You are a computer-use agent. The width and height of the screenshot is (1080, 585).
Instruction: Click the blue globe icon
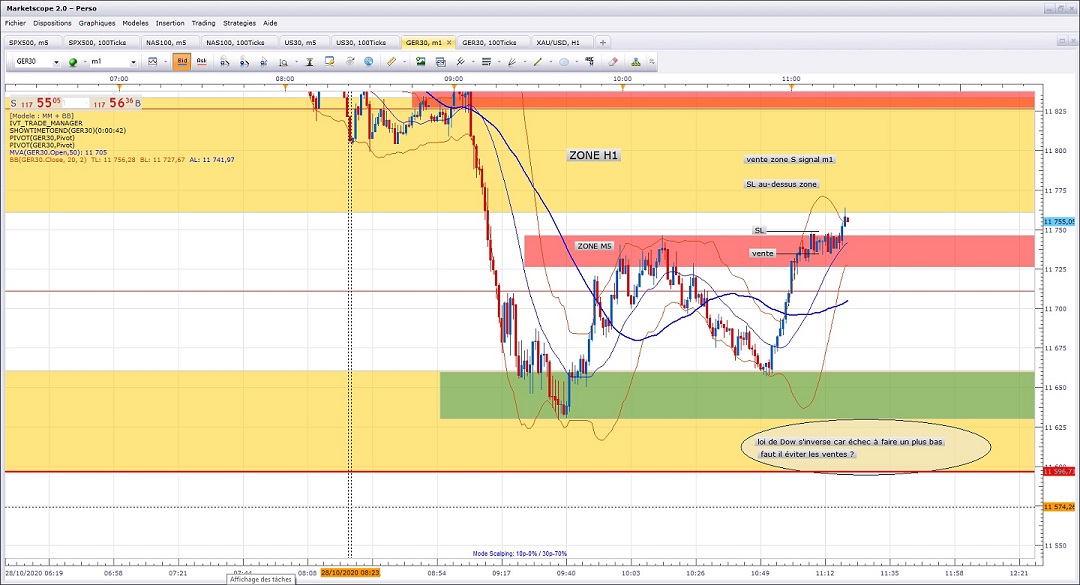[369, 61]
